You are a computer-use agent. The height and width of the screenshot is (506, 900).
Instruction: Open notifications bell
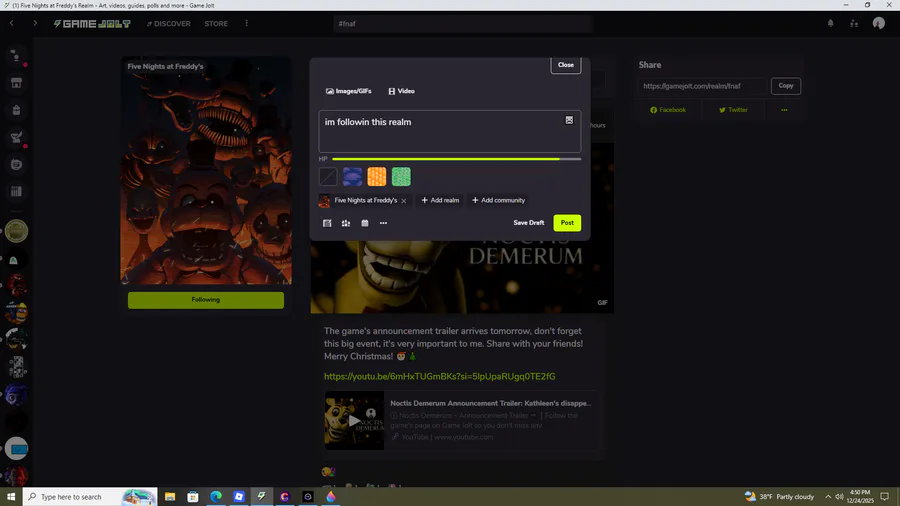pos(831,24)
